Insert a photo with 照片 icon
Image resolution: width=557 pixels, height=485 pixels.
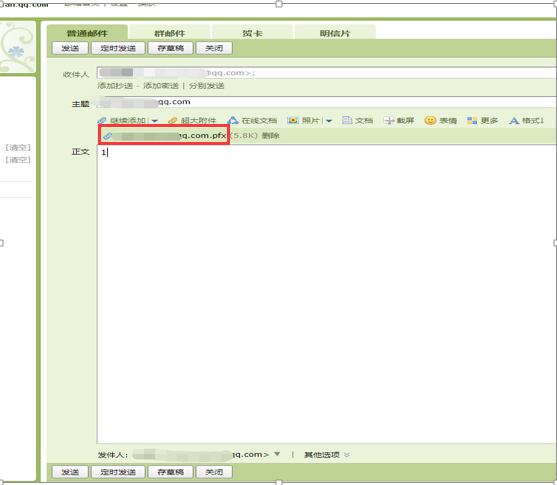[x=293, y=120]
